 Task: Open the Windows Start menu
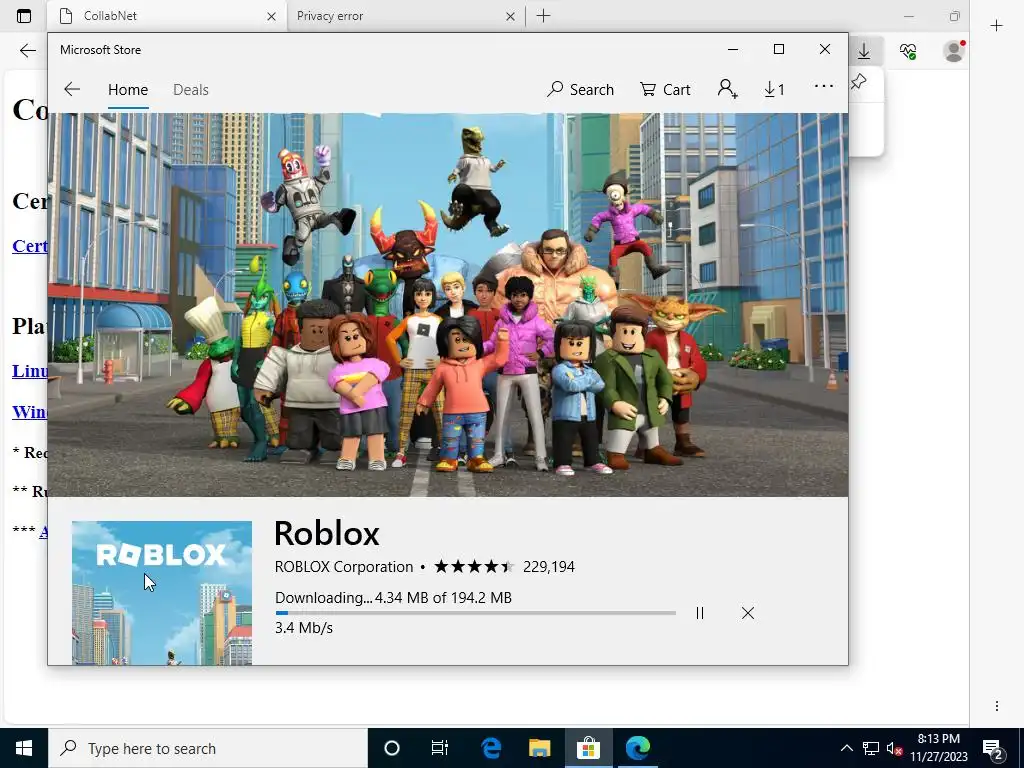[24, 748]
